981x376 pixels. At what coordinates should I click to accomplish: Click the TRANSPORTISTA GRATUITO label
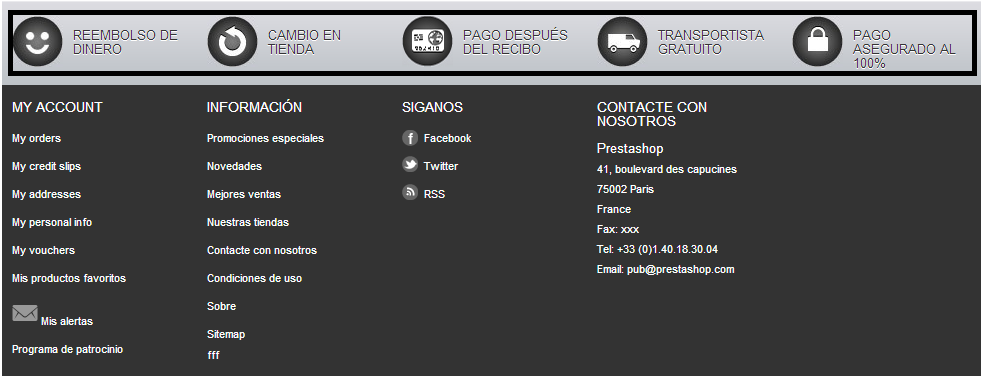click(711, 43)
